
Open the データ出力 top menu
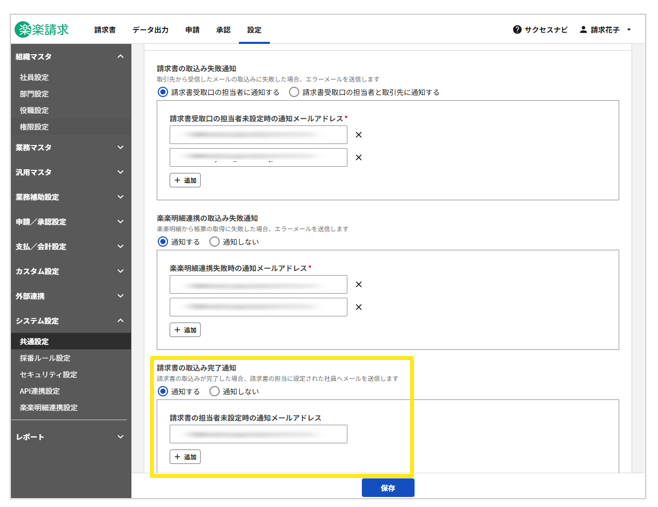coord(151,30)
